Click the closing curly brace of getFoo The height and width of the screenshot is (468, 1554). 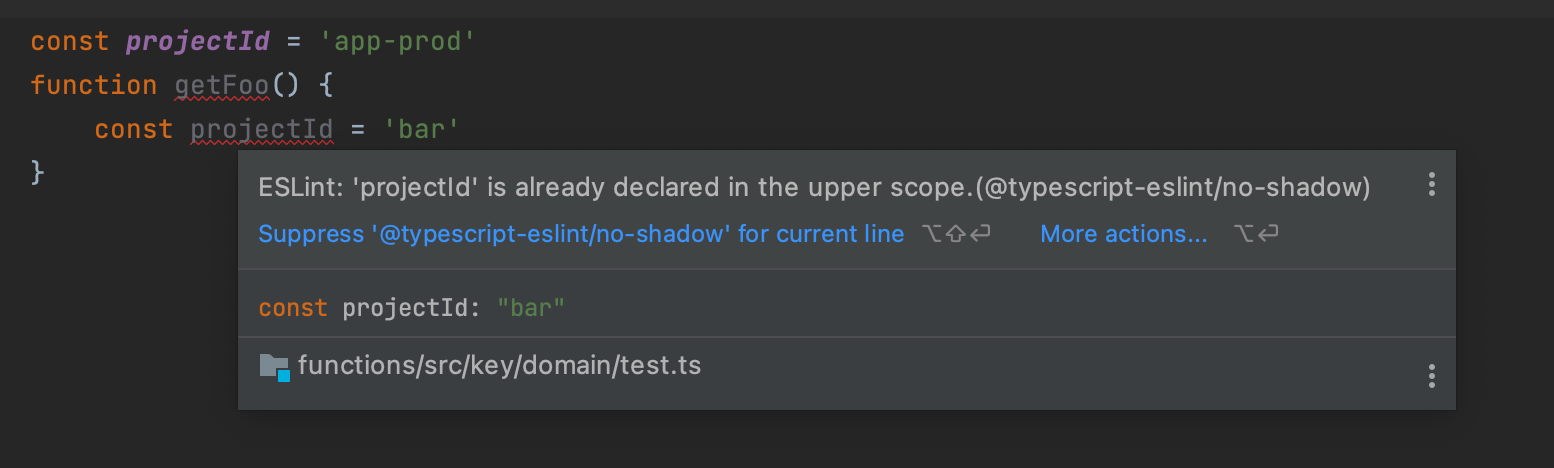click(x=38, y=172)
